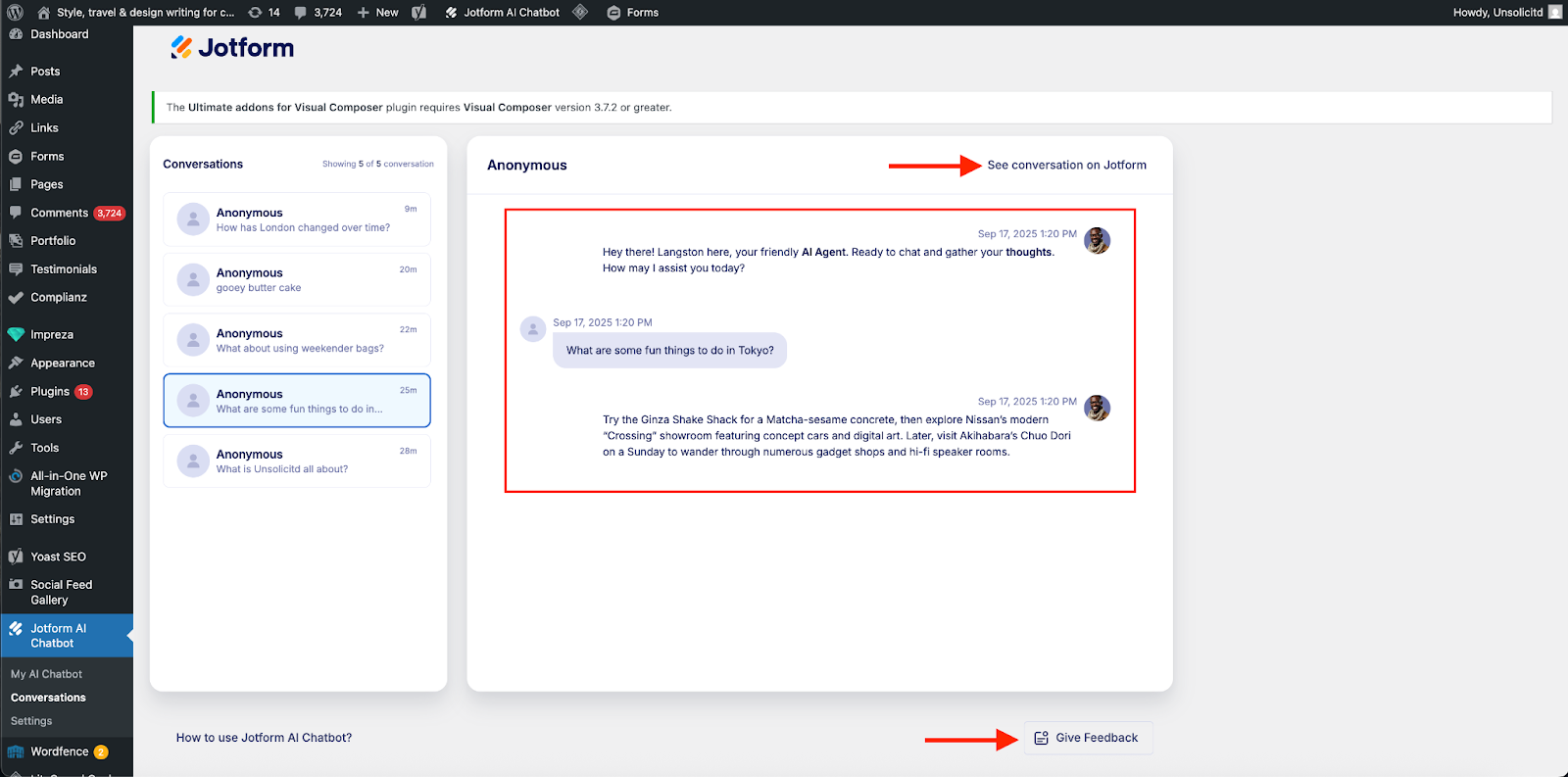Click the Langston agent avatar on greeting message
Viewport: 1568px width, 777px height.
click(x=1097, y=240)
